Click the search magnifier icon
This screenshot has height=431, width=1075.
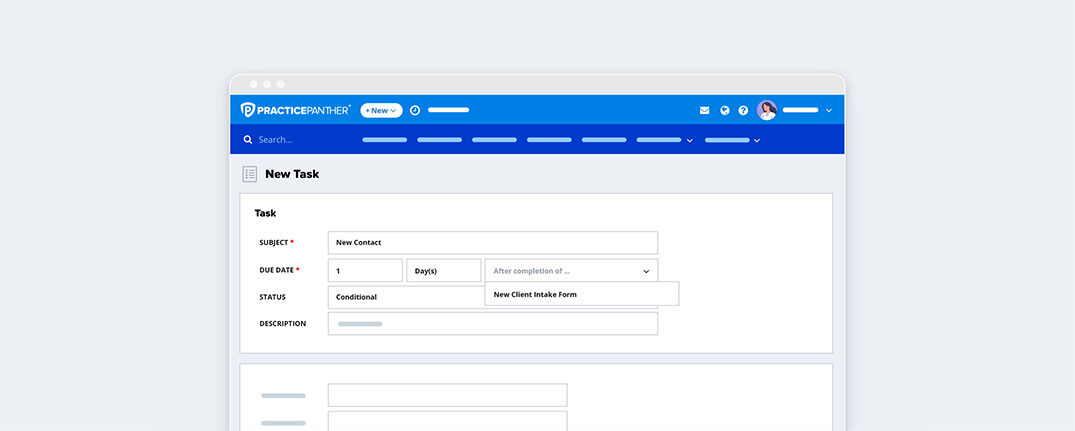click(247, 139)
